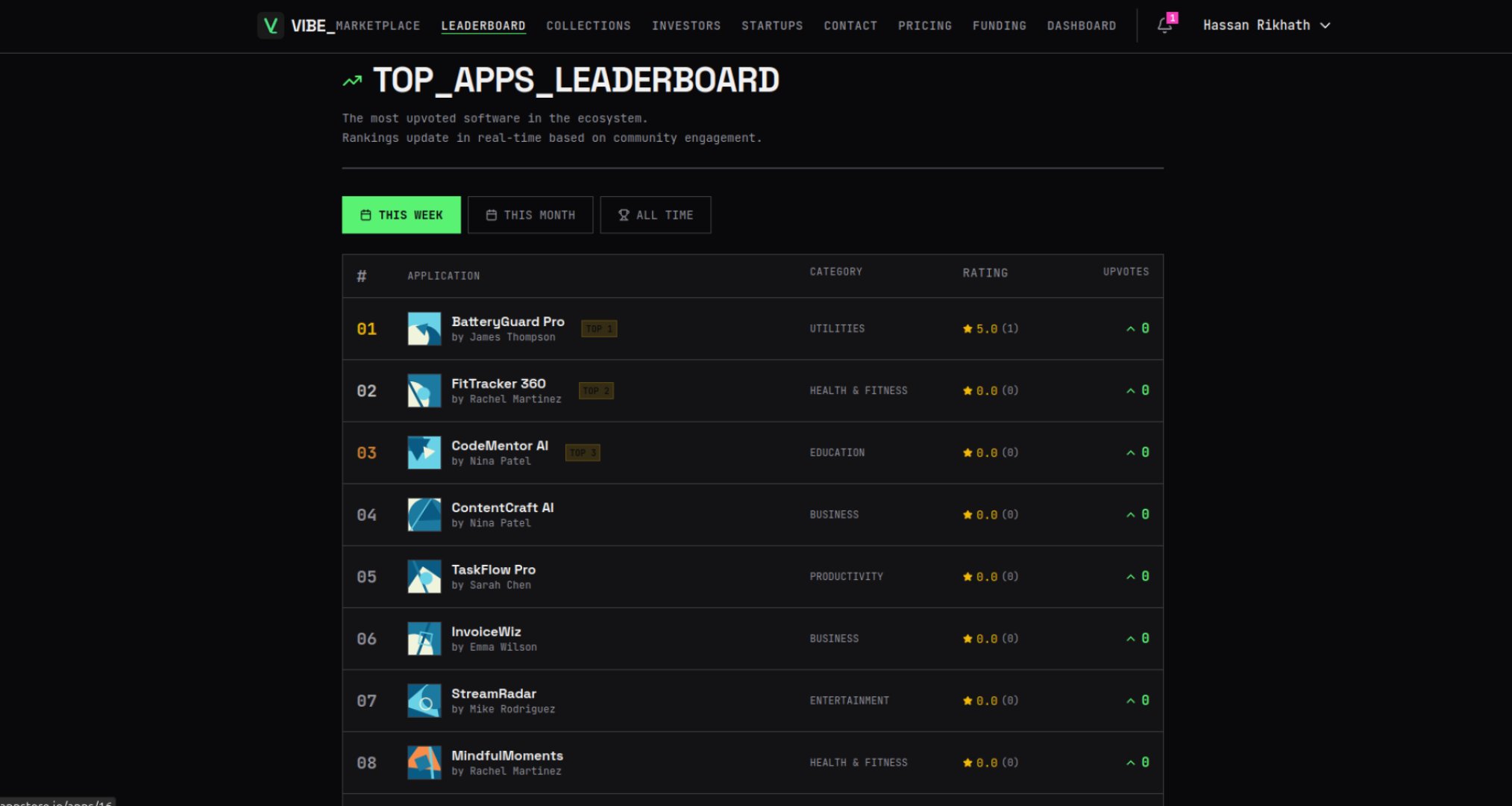Click the FitTracker 360 app icon
This screenshot has width=1512, height=806.
pyautogui.click(x=424, y=390)
